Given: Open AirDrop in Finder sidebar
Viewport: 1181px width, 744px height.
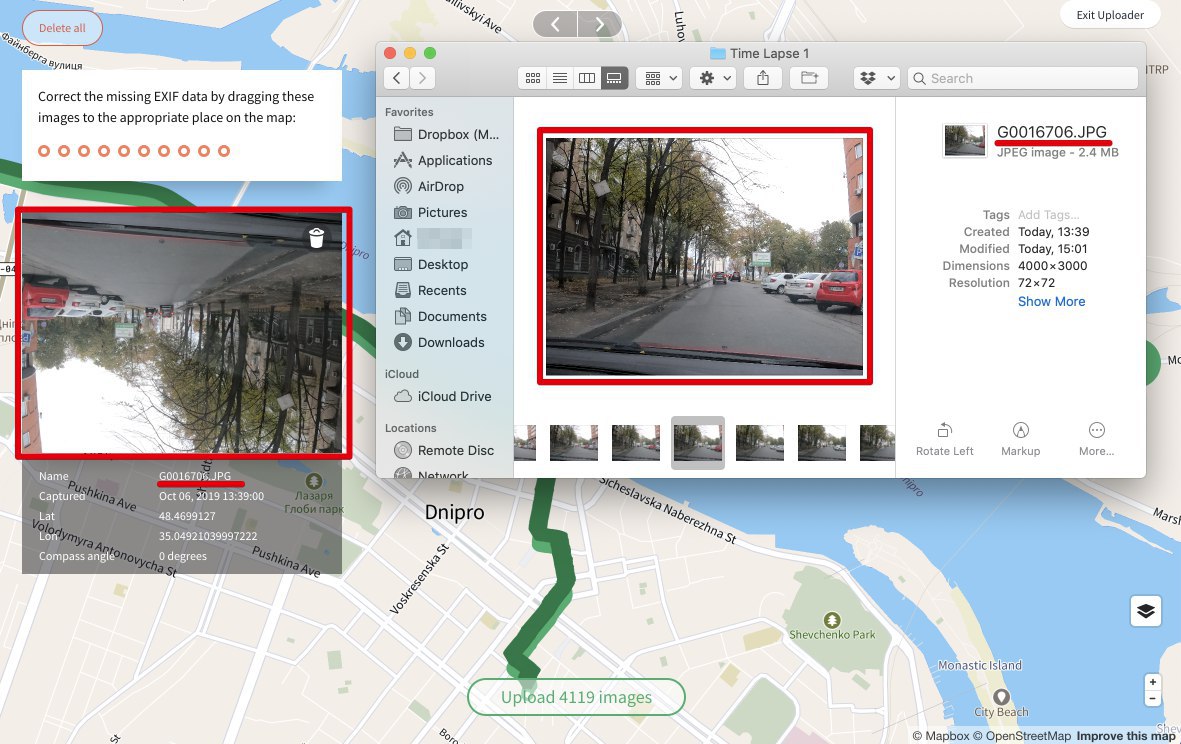Looking at the screenshot, I should tap(429, 186).
